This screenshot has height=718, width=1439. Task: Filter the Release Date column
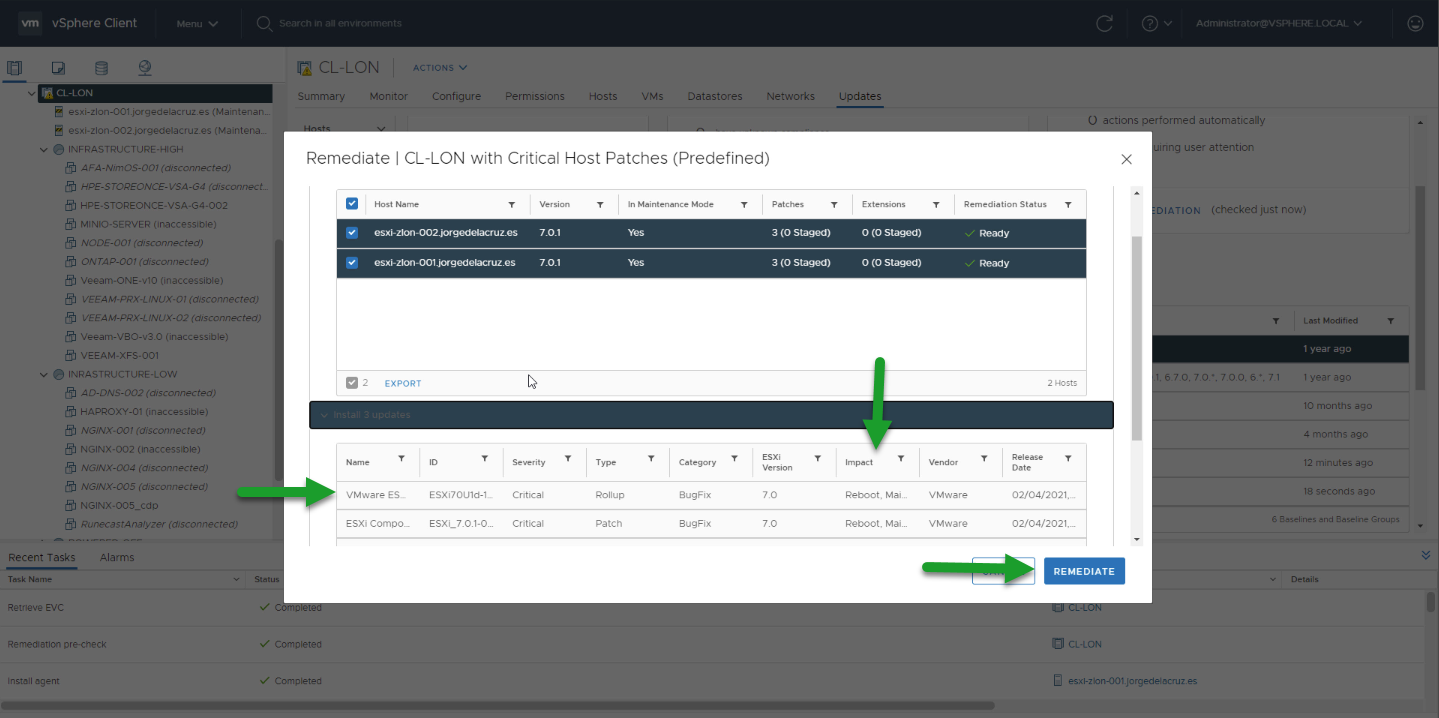(1068, 458)
